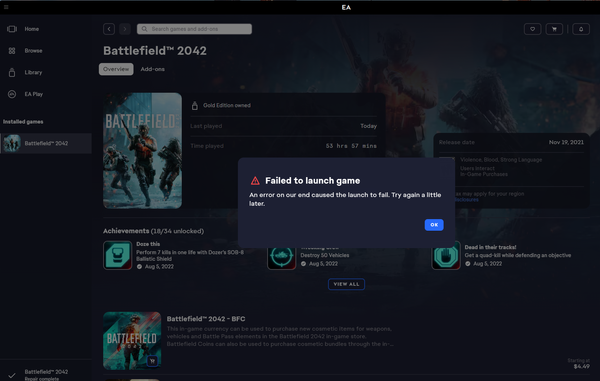Navigate forward with the right arrow
Screen dimensions: 600x381
[125, 29]
